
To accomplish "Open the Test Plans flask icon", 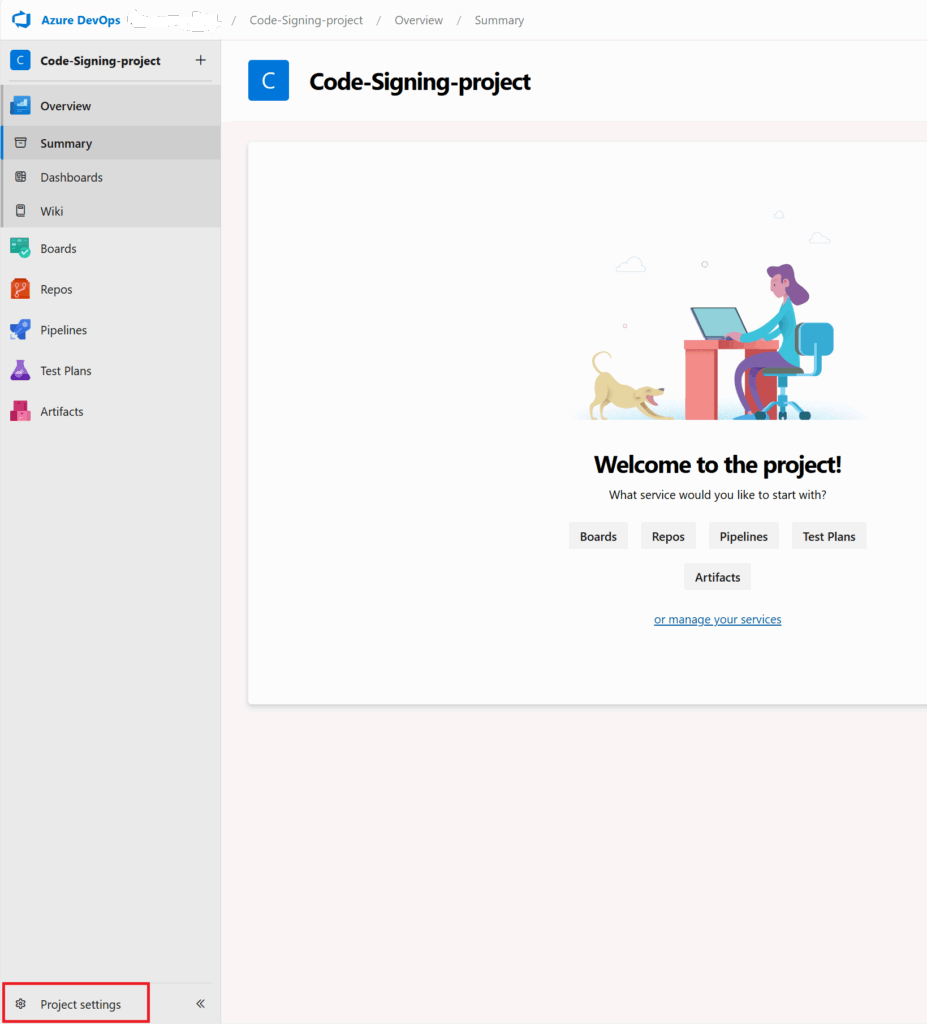I will [x=20, y=371].
